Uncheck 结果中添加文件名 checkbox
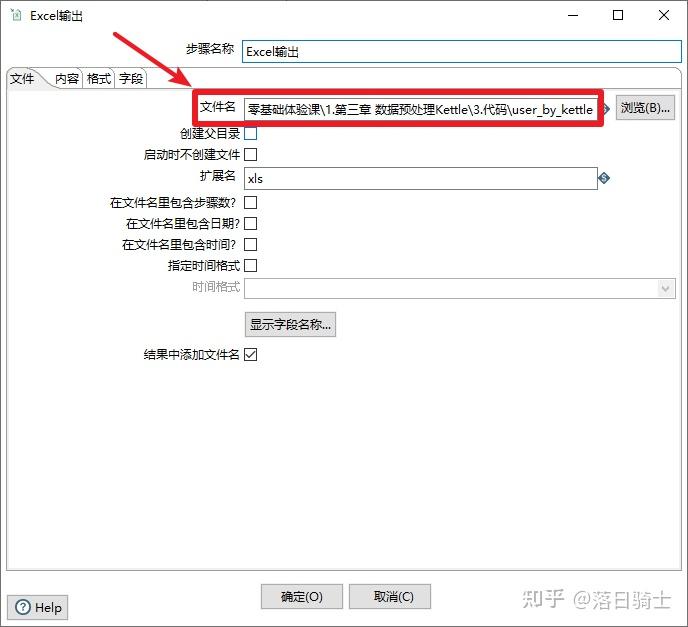The height and width of the screenshot is (627, 688). click(251, 355)
